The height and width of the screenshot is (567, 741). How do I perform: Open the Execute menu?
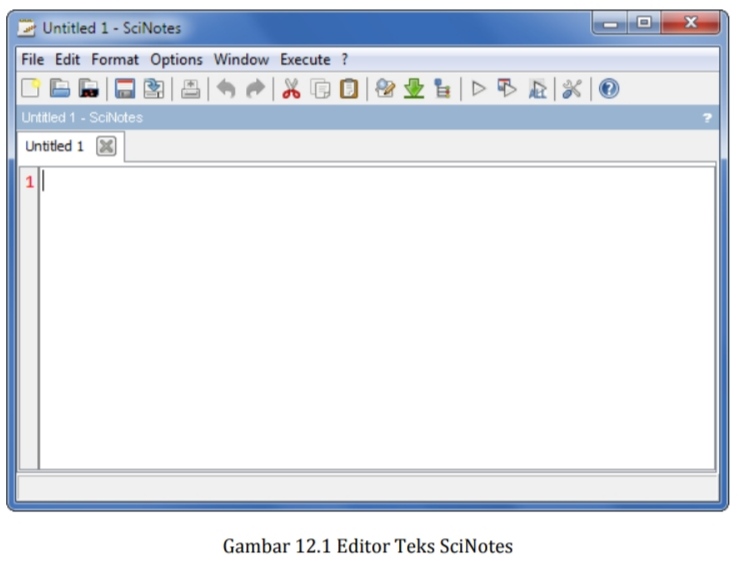click(x=305, y=60)
